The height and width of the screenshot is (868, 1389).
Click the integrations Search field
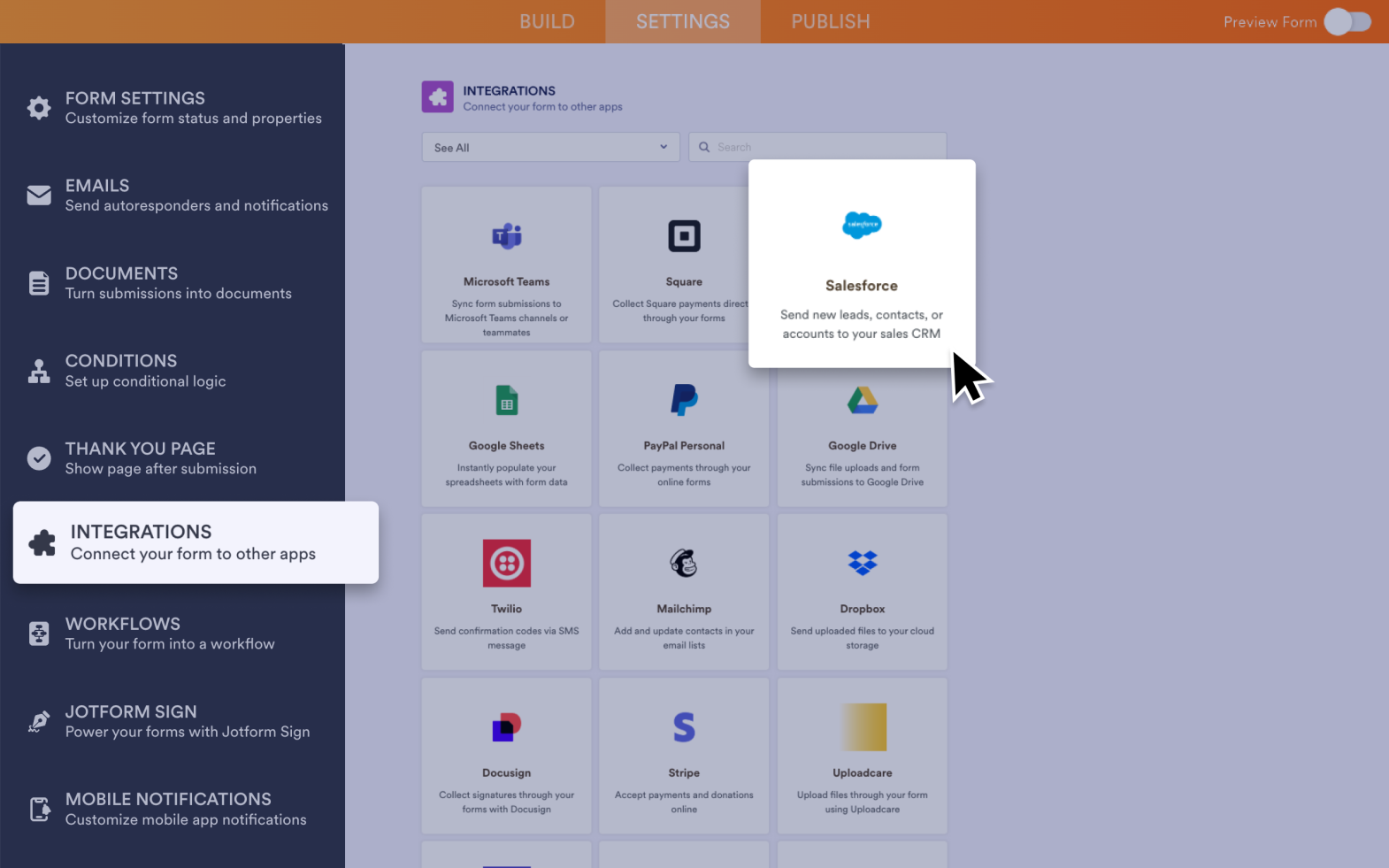click(823, 148)
